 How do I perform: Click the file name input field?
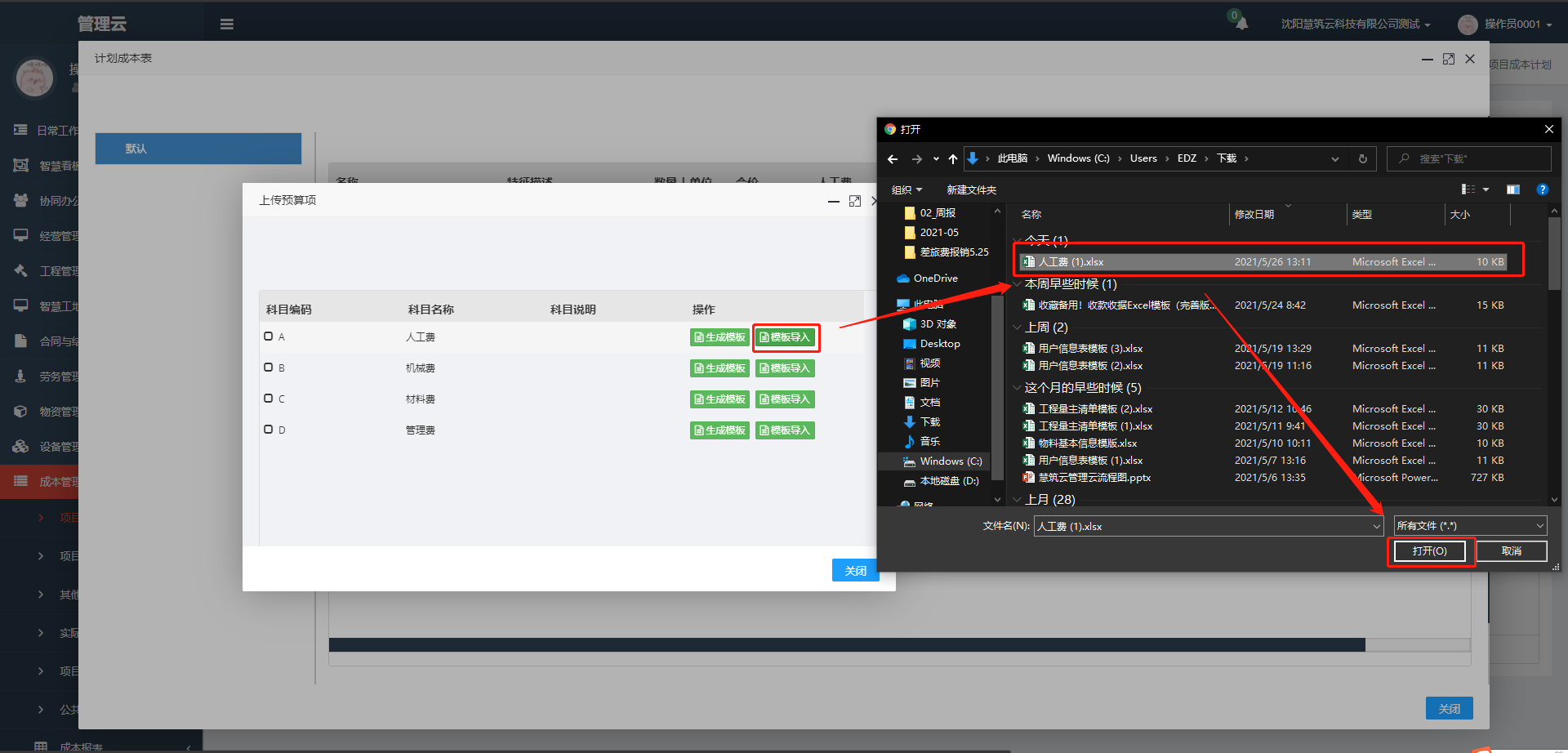coord(1209,527)
